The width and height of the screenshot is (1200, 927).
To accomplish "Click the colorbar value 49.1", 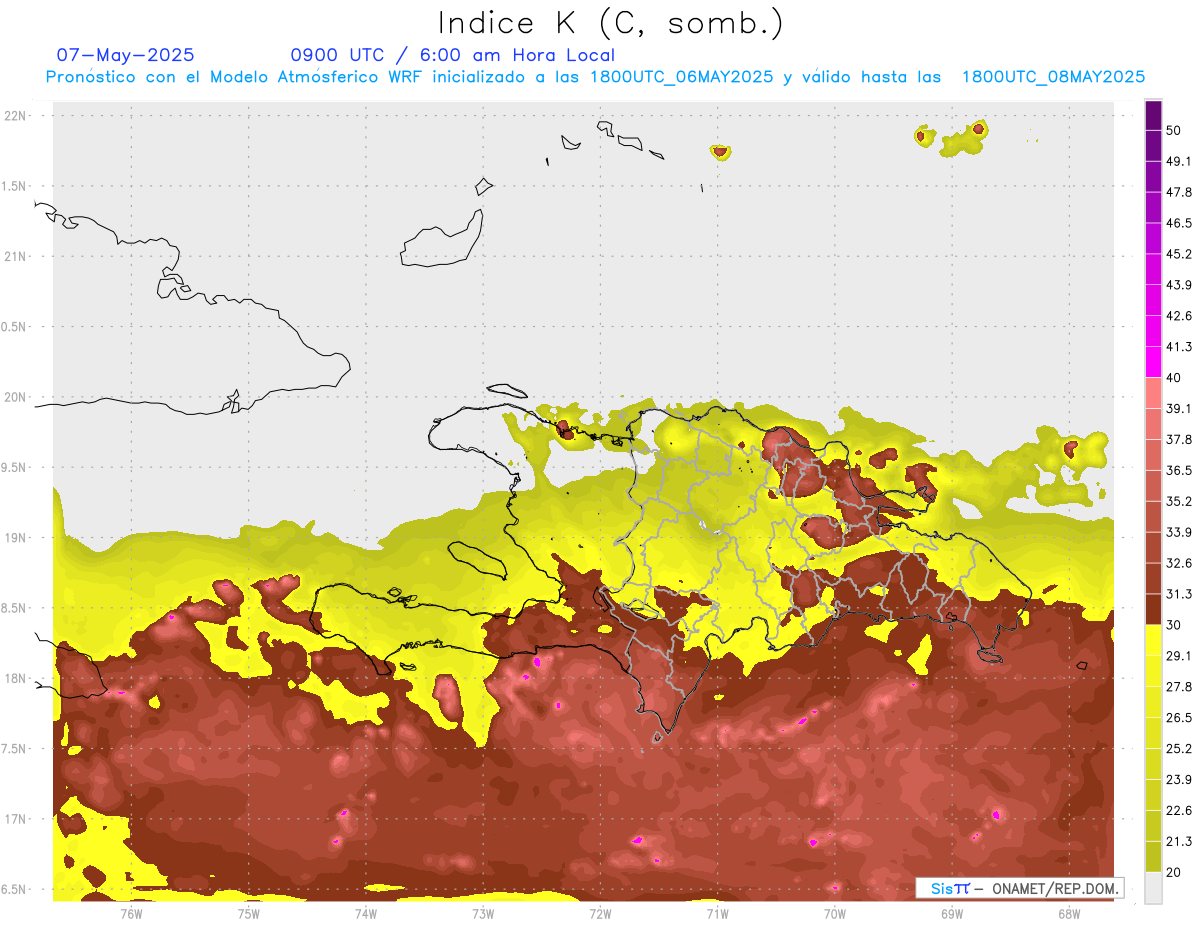I will (1179, 161).
